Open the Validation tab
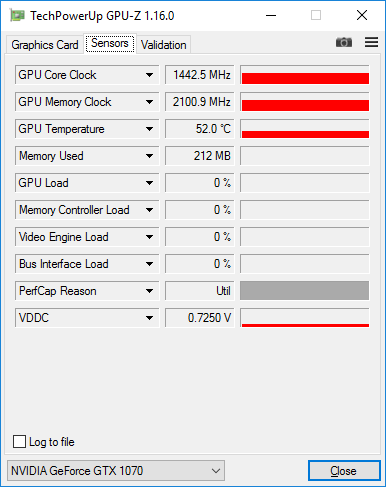The width and height of the screenshot is (386, 487). pos(164,45)
